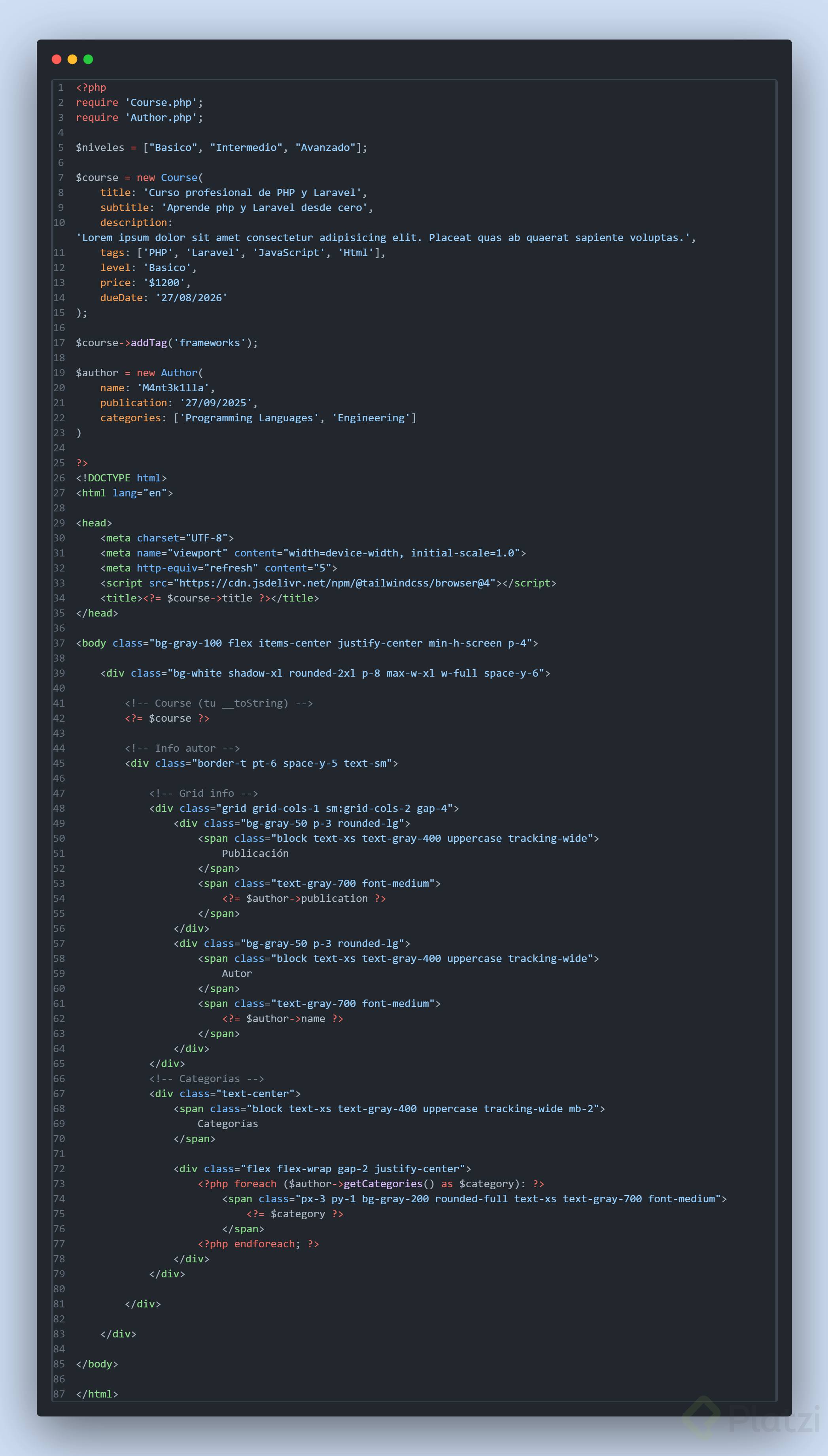Select the addTag method call

pos(149,343)
